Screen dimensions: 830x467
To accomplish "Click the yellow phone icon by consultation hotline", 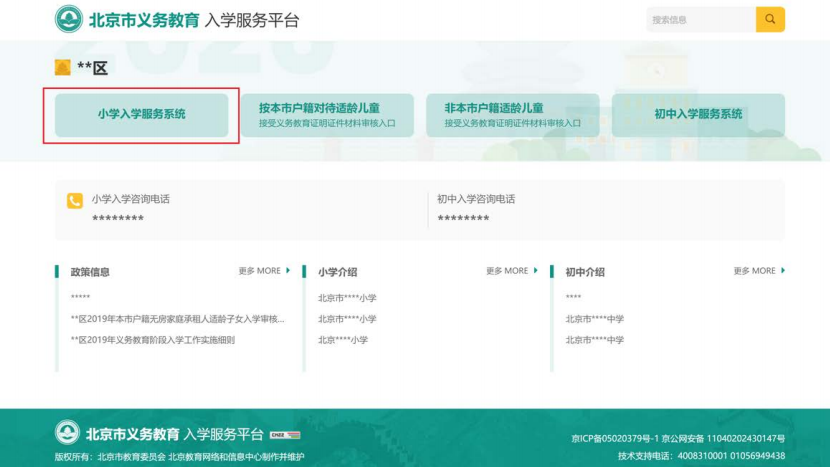I will pyautogui.click(x=75, y=201).
